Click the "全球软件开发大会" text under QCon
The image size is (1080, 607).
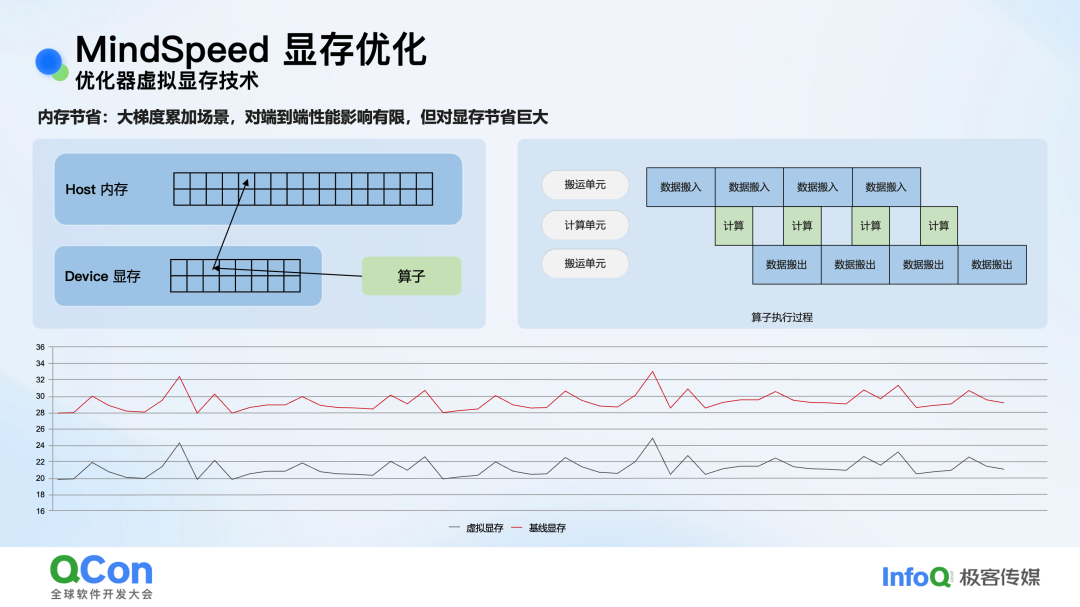[101, 594]
